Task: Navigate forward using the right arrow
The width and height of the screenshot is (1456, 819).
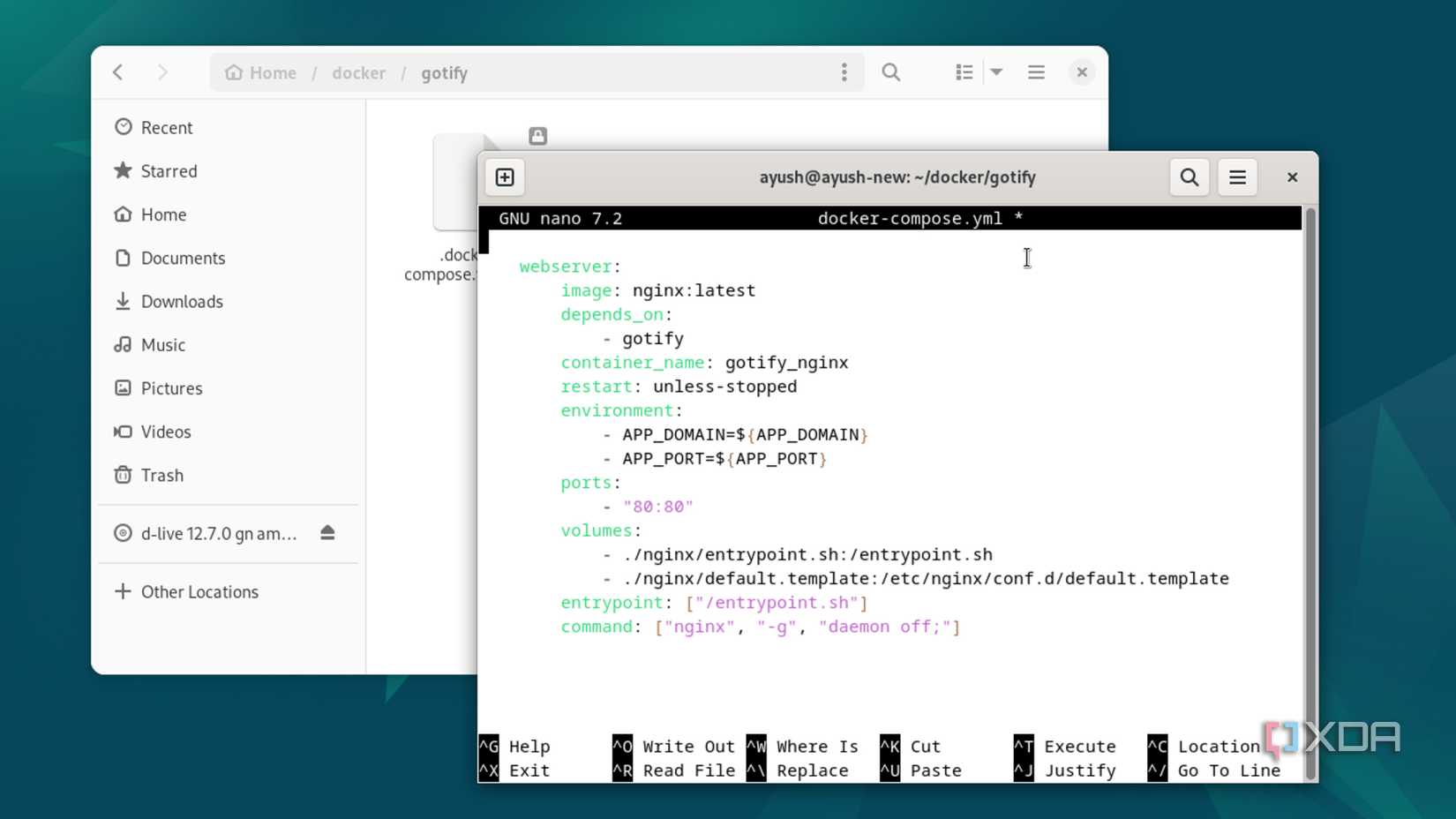Action: coord(163,72)
